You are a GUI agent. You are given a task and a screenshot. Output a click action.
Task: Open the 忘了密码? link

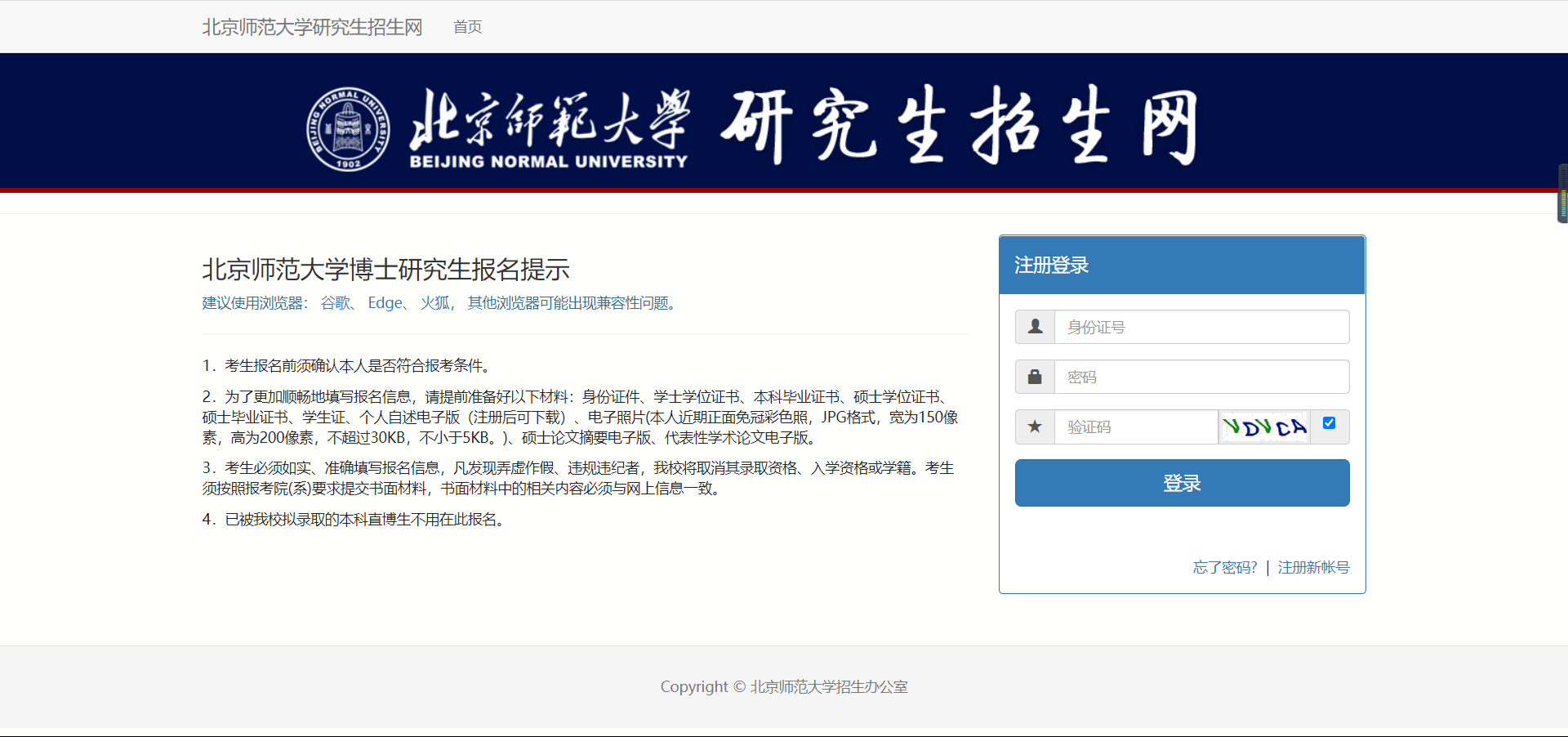tap(1225, 567)
